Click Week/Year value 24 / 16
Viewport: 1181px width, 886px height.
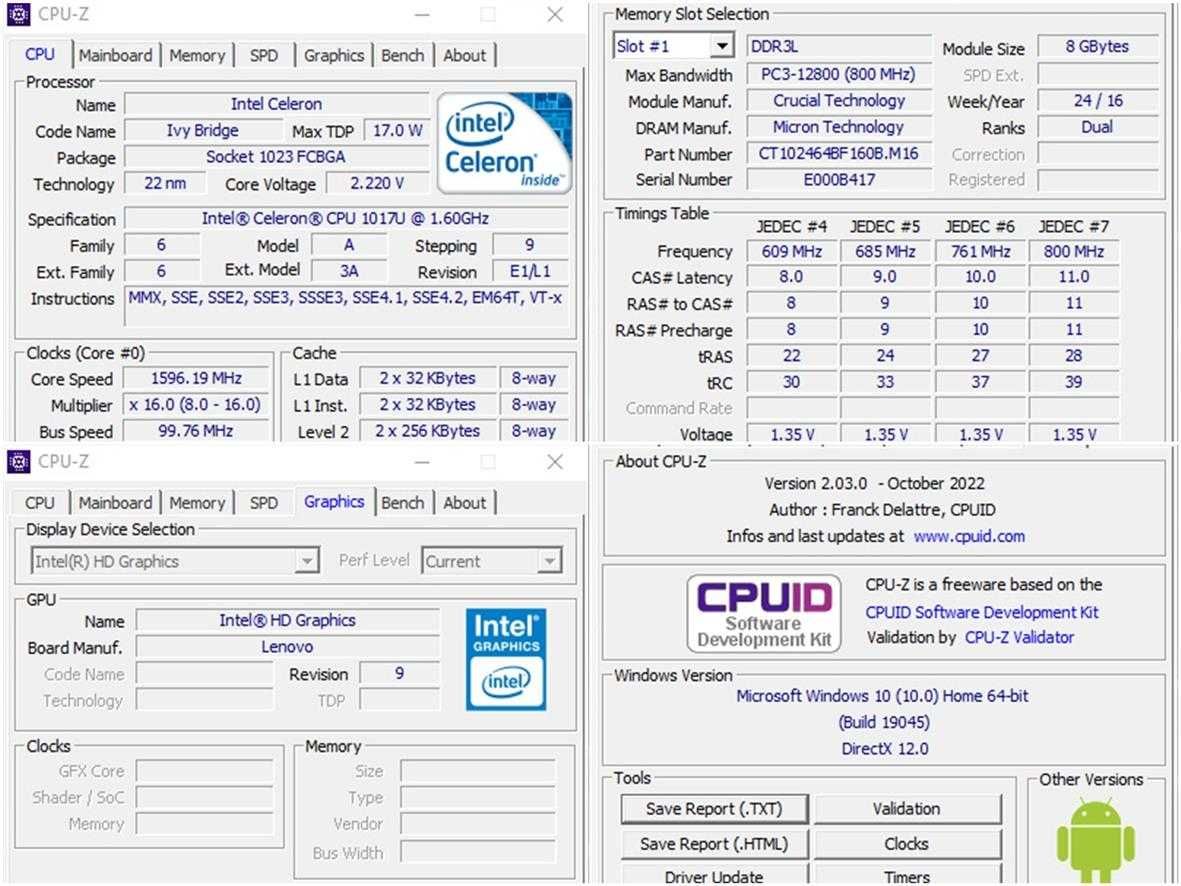1097,100
